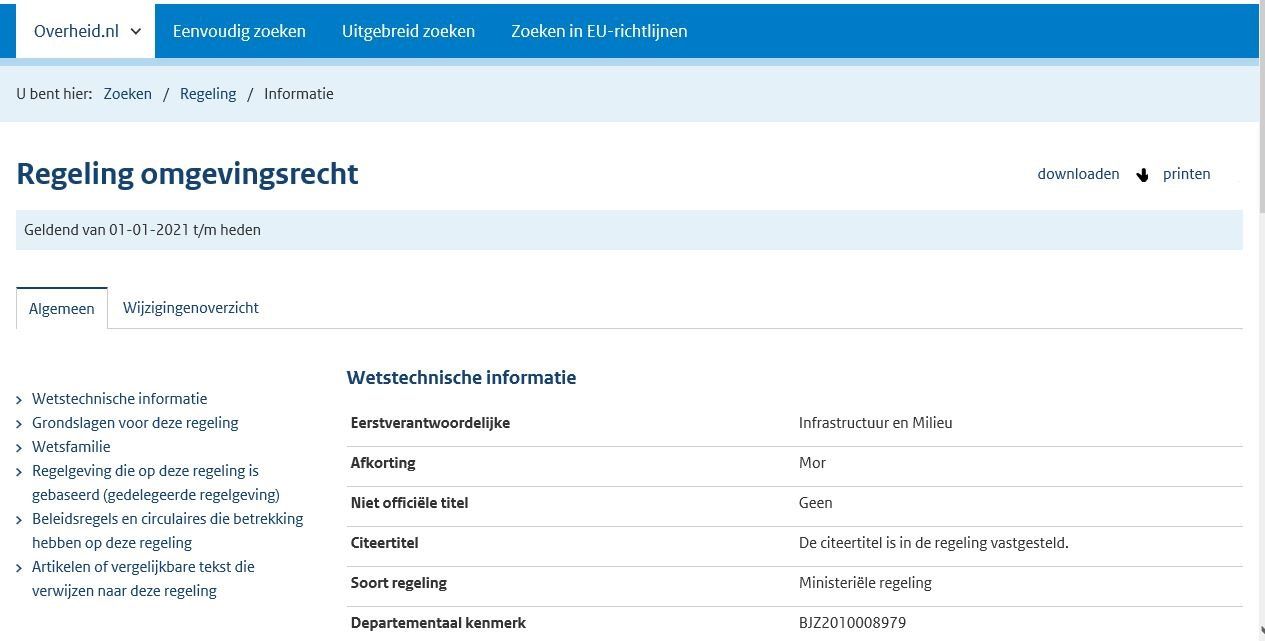
Task: Switch to the Wijzigingenoverzicht tab
Action: click(191, 308)
